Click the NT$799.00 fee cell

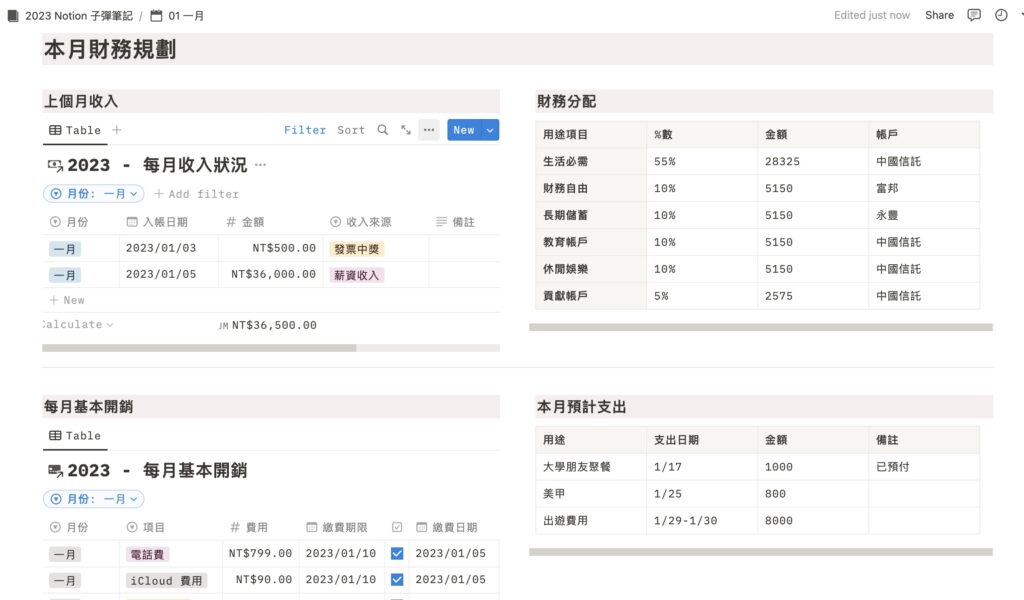[x=260, y=553]
